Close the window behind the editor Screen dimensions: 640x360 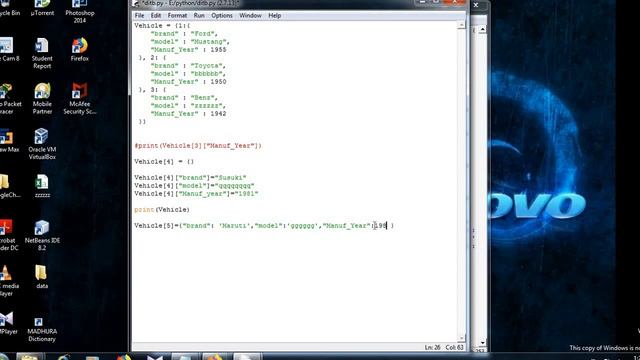click(476, 5)
